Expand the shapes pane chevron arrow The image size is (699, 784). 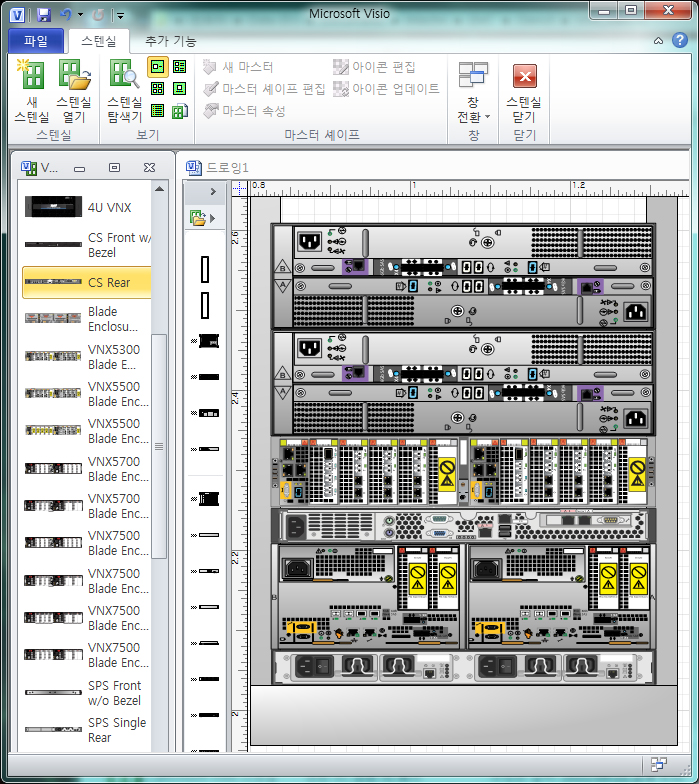tap(213, 192)
